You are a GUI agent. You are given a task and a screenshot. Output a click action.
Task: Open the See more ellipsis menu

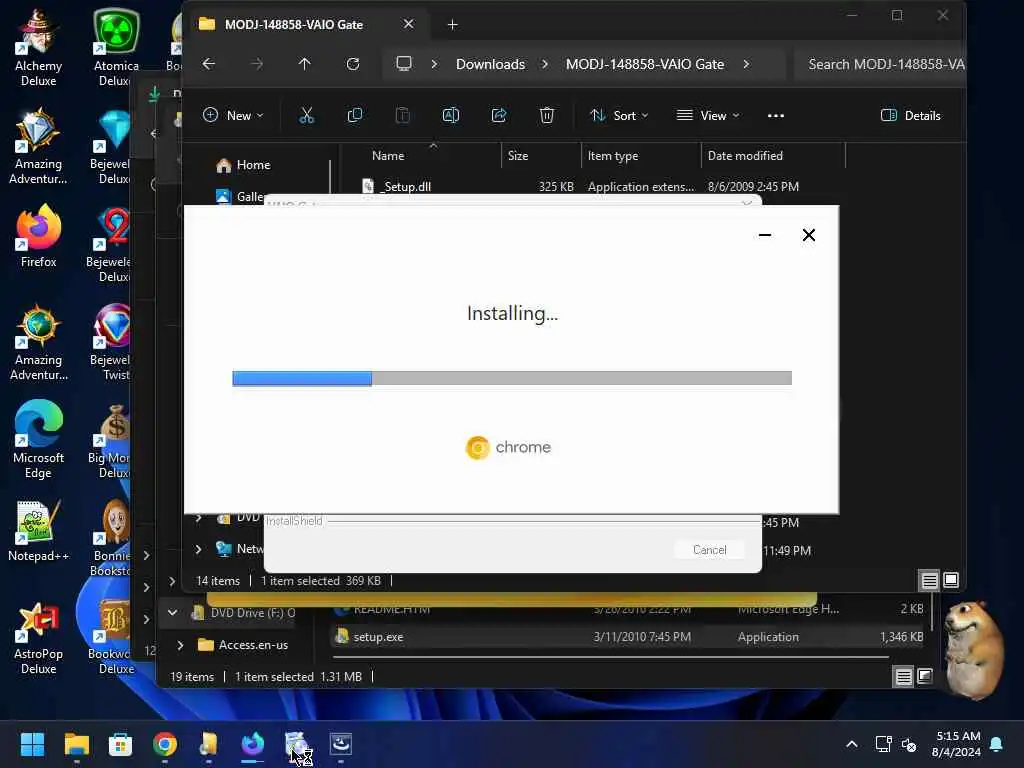776,116
